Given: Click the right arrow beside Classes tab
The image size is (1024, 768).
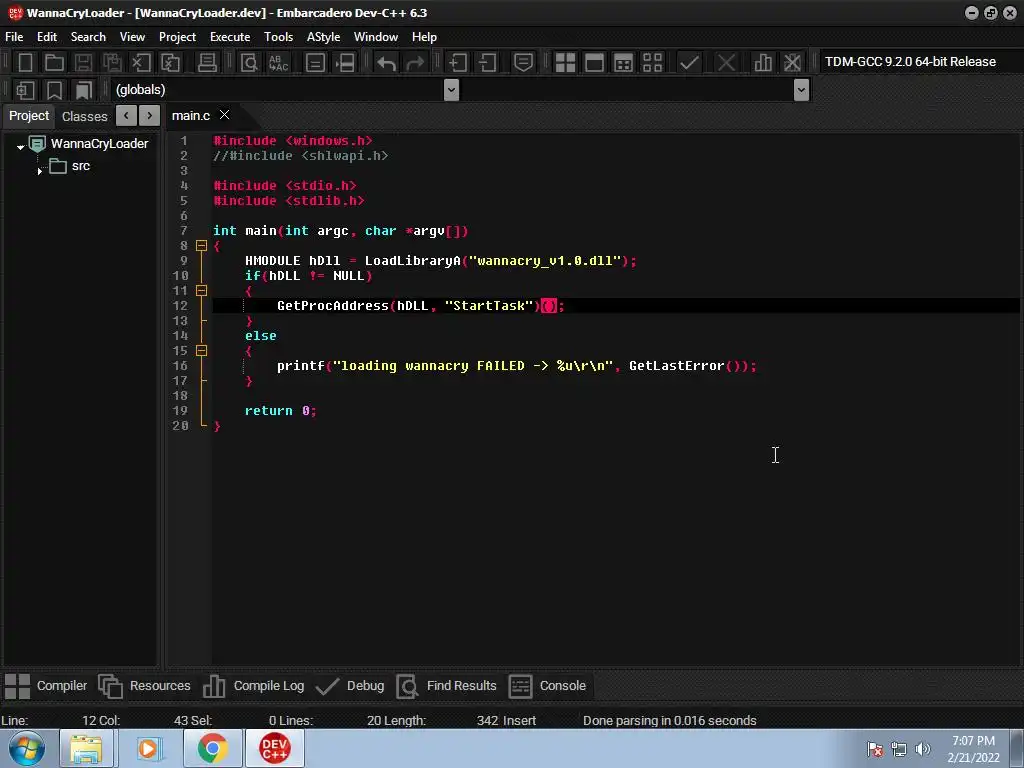Looking at the screenshot, I should 150,116.
